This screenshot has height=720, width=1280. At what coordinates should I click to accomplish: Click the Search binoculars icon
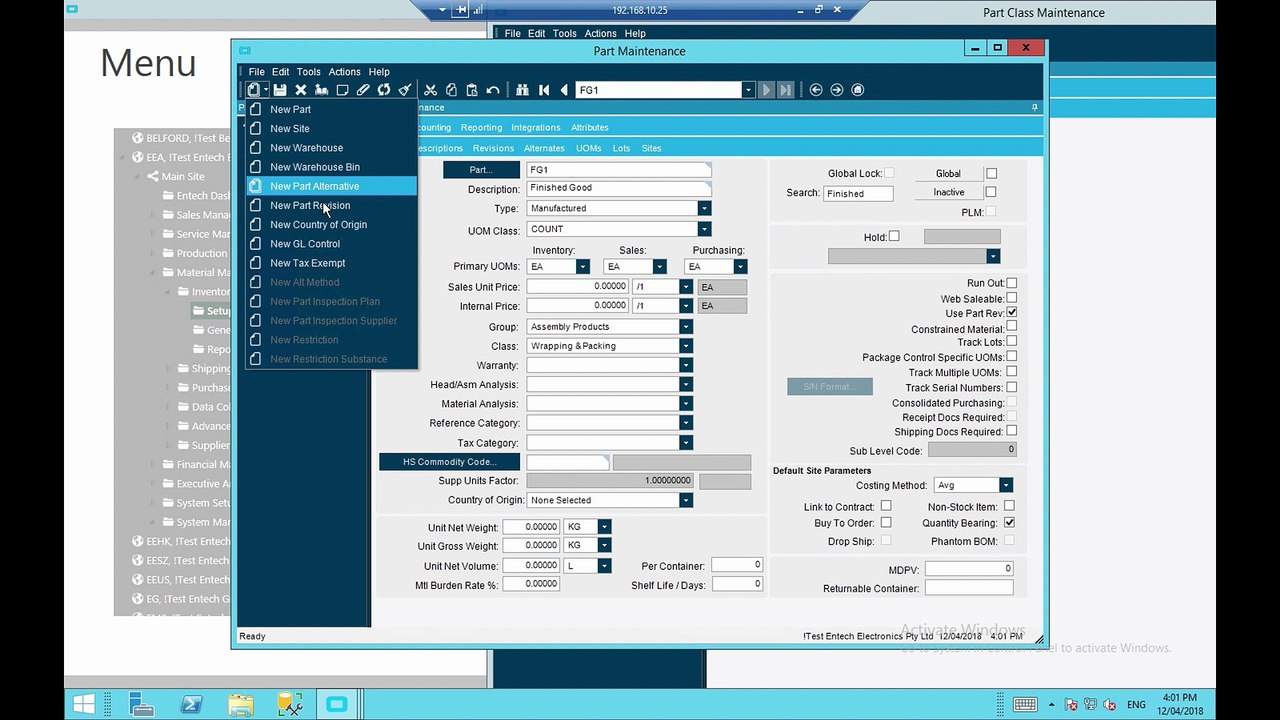[522, 90]
